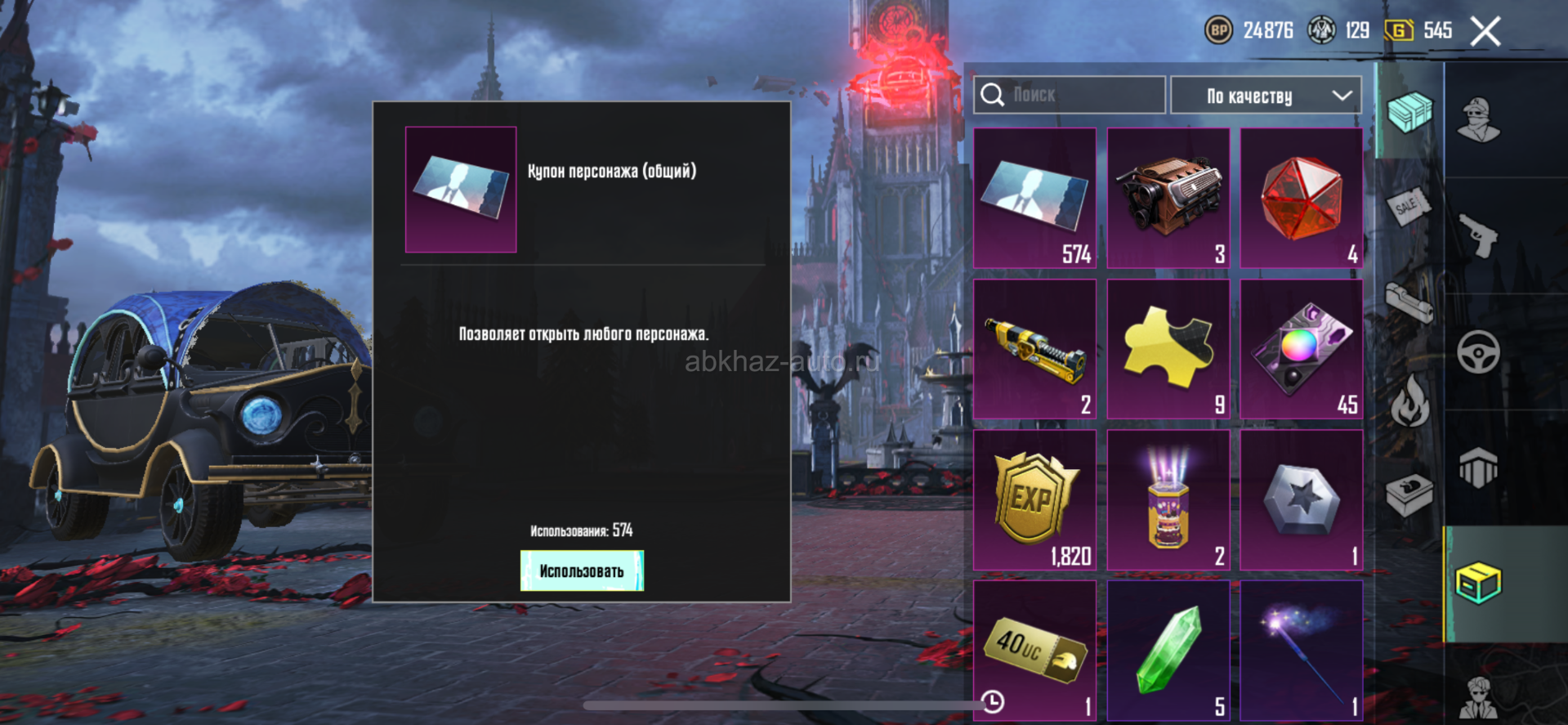Close the inventory with the X button

click(x=1485, y=32)
